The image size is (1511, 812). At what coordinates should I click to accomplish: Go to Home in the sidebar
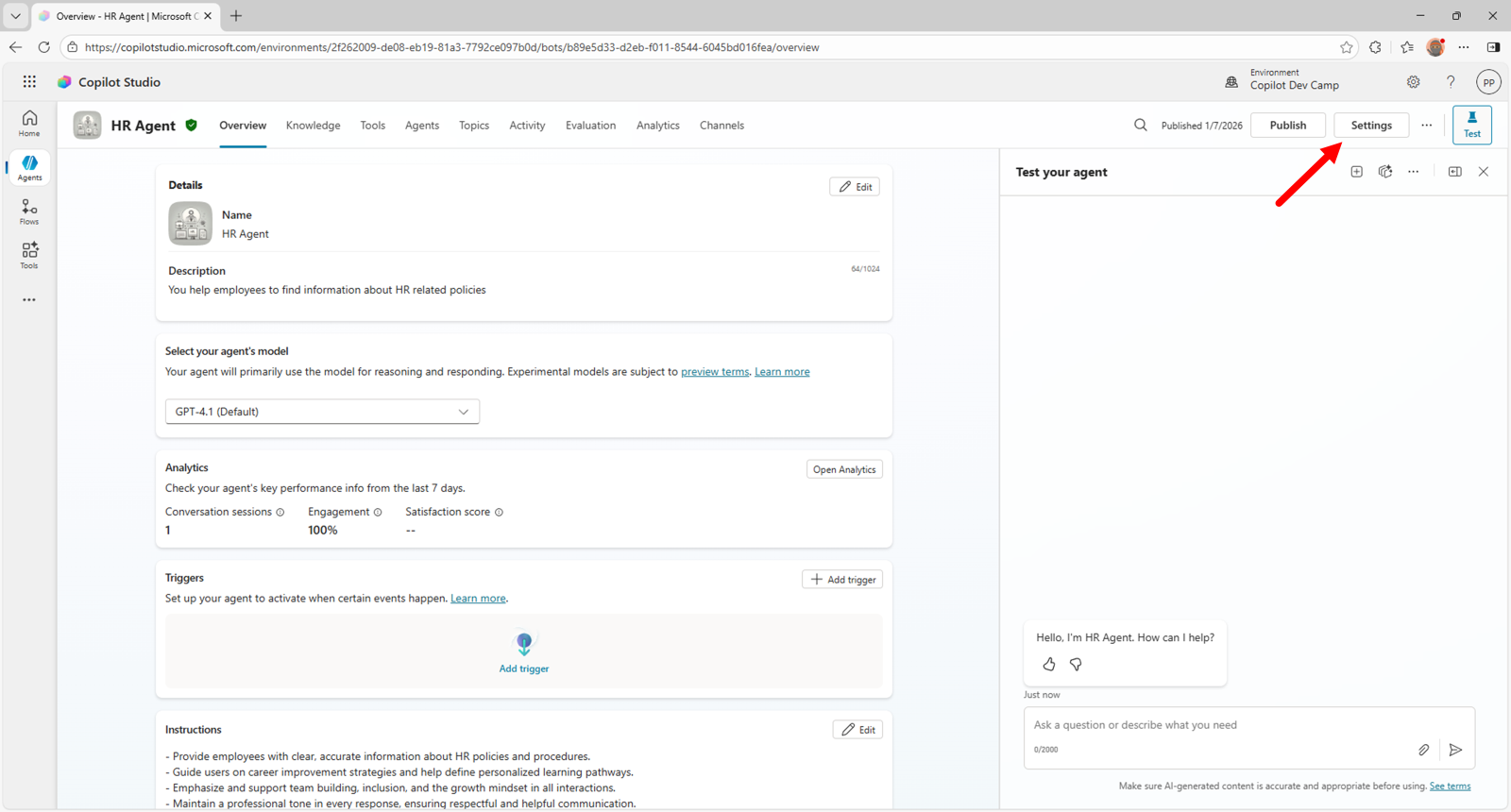[x=29, y=123]
